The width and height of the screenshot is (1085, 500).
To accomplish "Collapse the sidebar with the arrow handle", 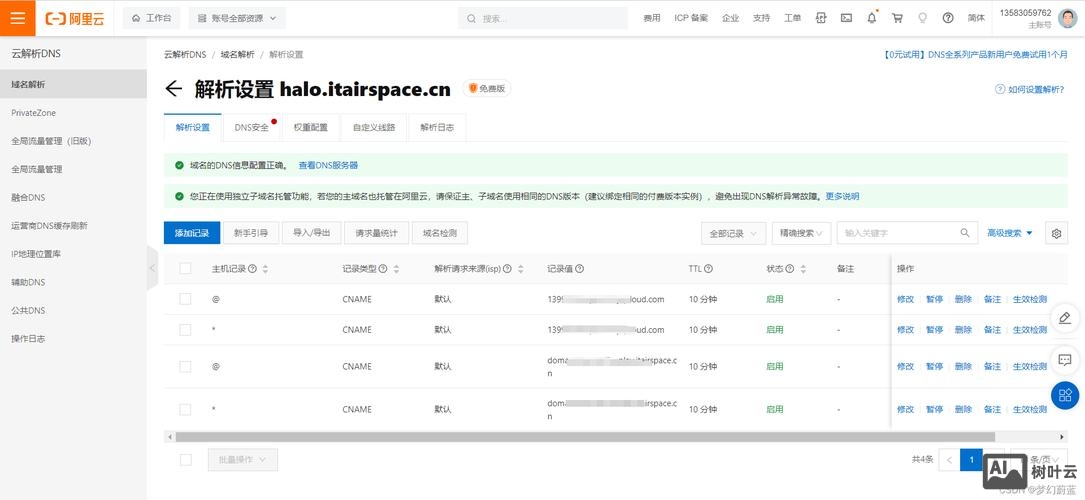I will 152,267.
